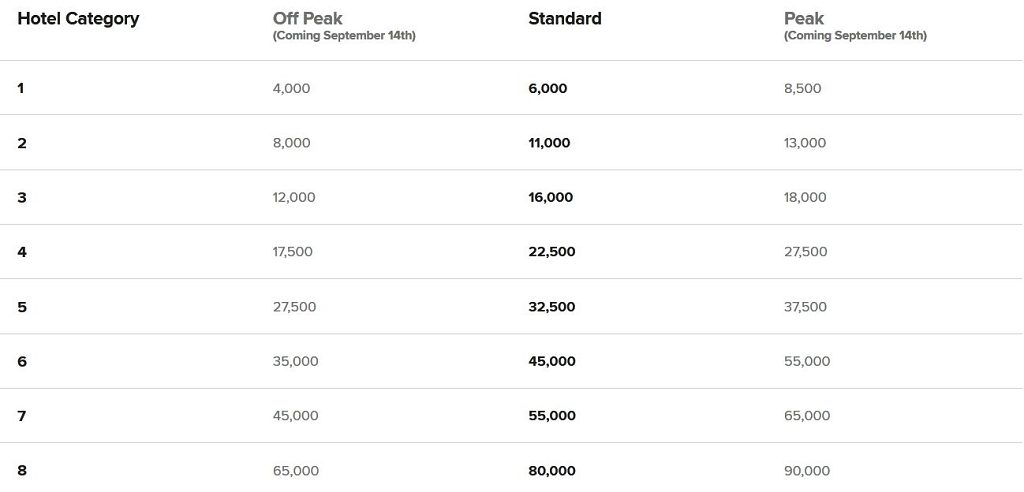The image size is (1024, 492).
Task: Select the 80,000 Standard value
Action: point(552,470)
